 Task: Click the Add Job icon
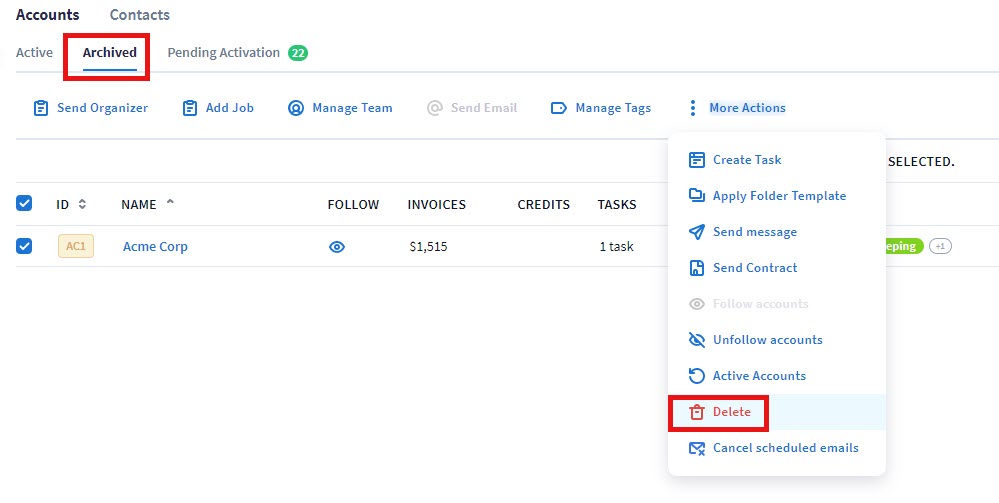pyautogui.click(x=190, y=108)
